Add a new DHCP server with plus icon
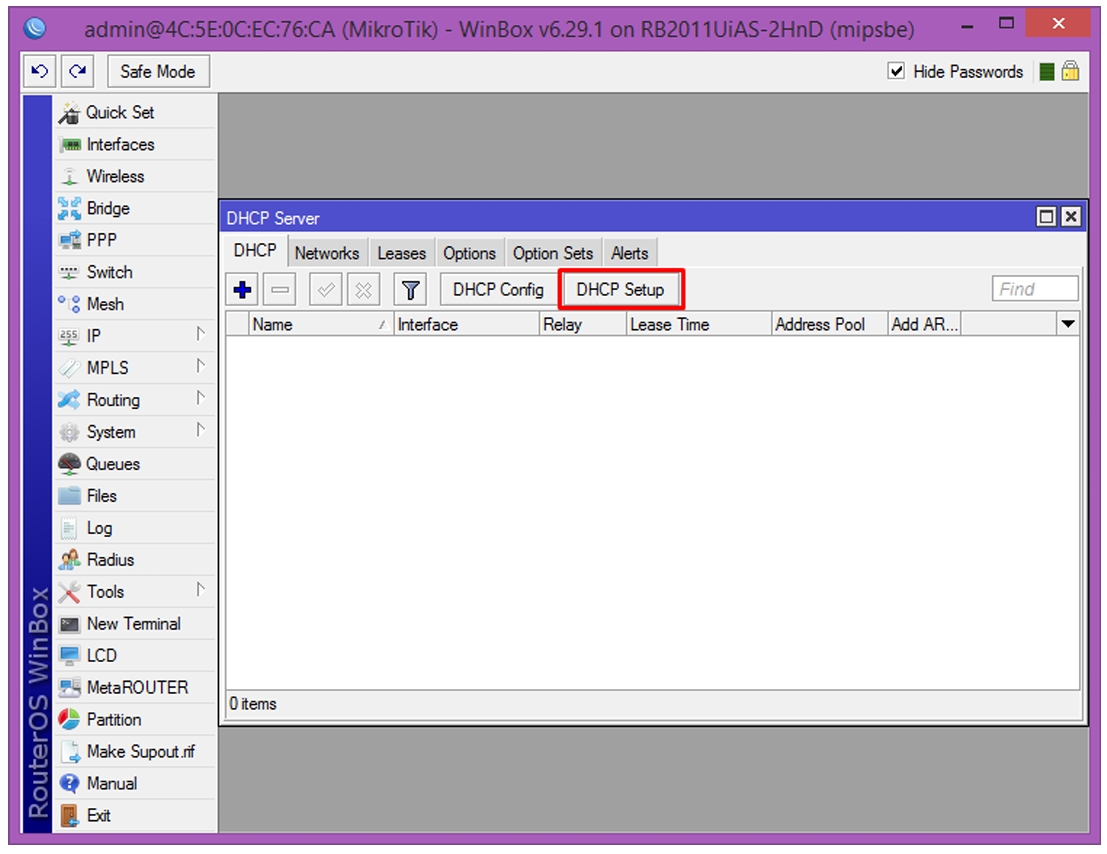 242,289
